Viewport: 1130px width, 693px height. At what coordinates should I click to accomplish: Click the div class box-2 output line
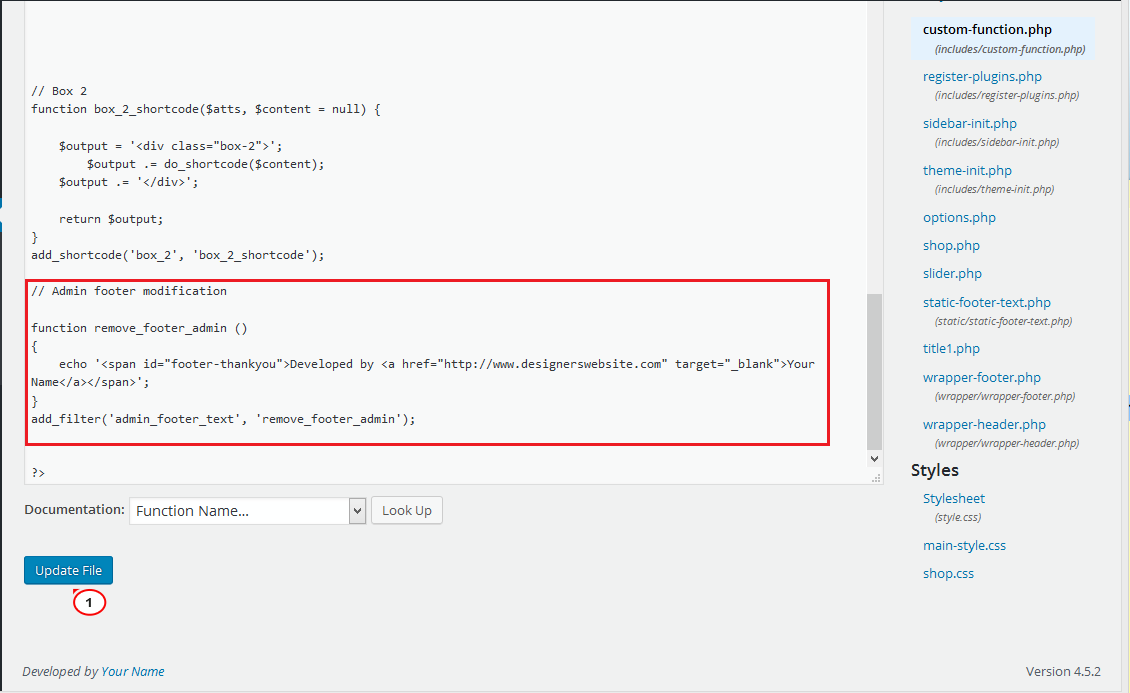pyautogui.click(x=171, y=146)
